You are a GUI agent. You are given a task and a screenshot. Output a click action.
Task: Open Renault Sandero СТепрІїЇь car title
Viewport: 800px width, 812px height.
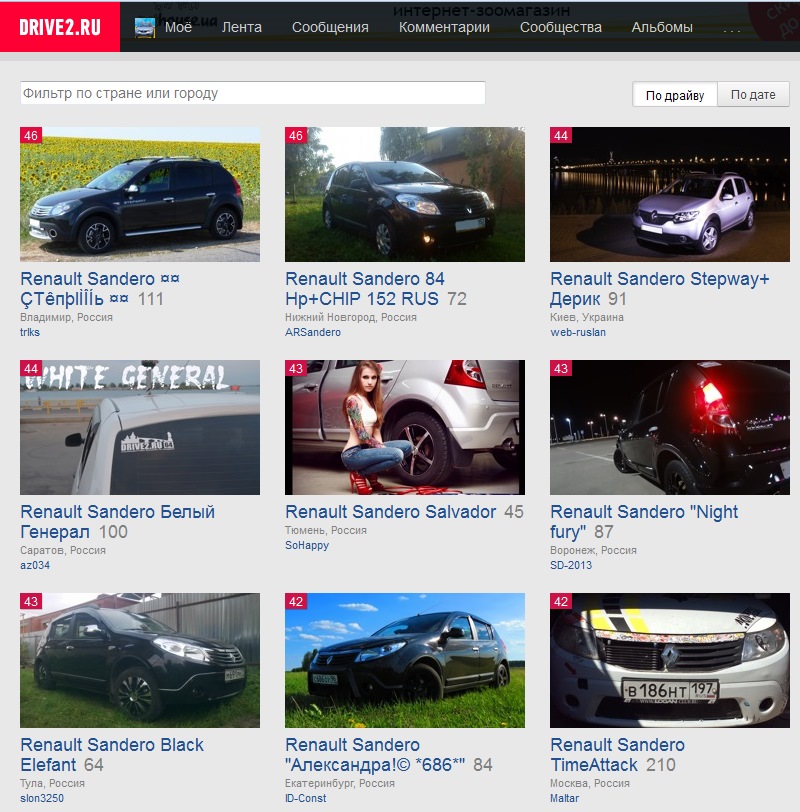point(100,288)
